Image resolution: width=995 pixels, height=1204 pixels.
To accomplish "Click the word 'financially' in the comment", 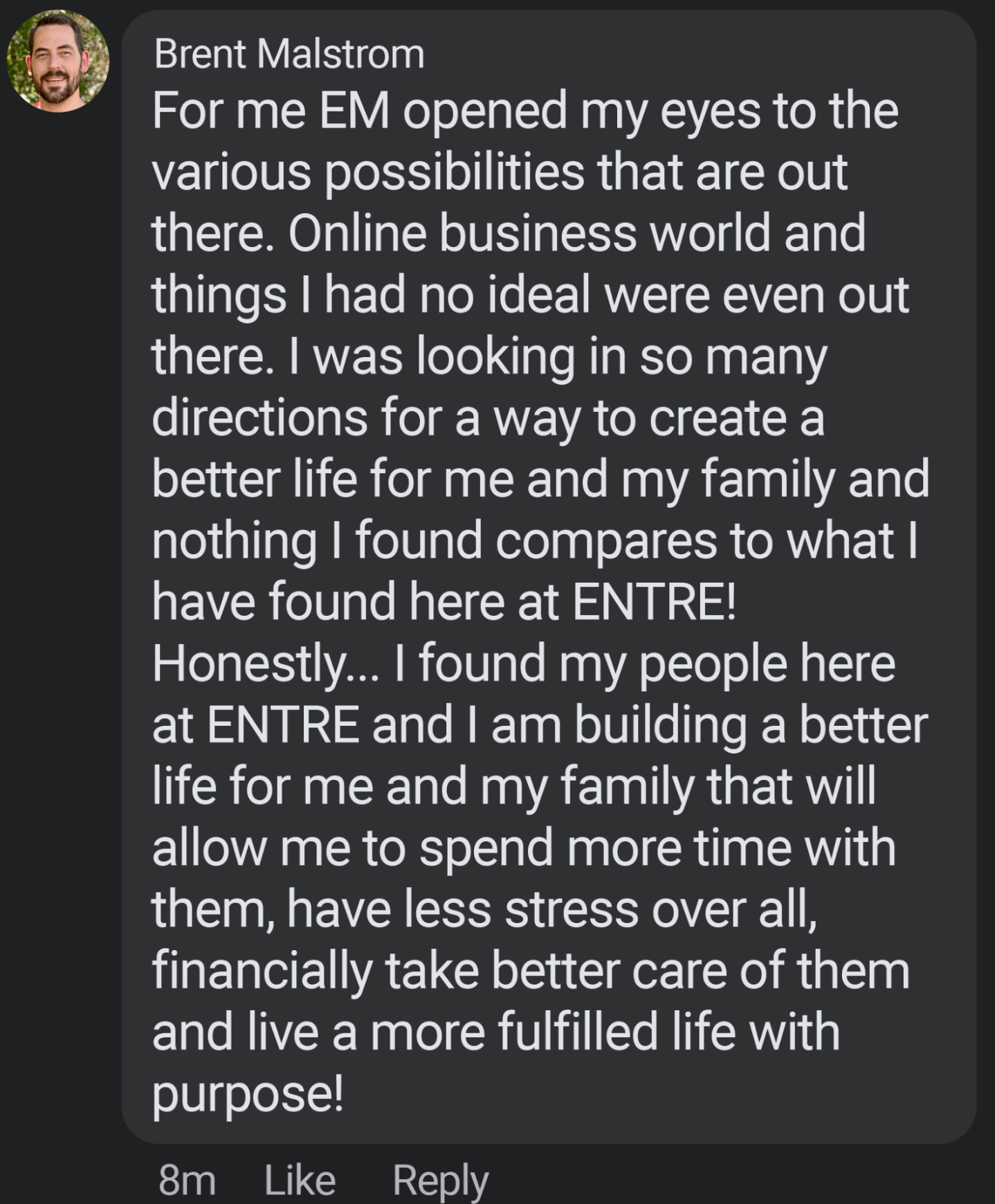I will 262,971.
